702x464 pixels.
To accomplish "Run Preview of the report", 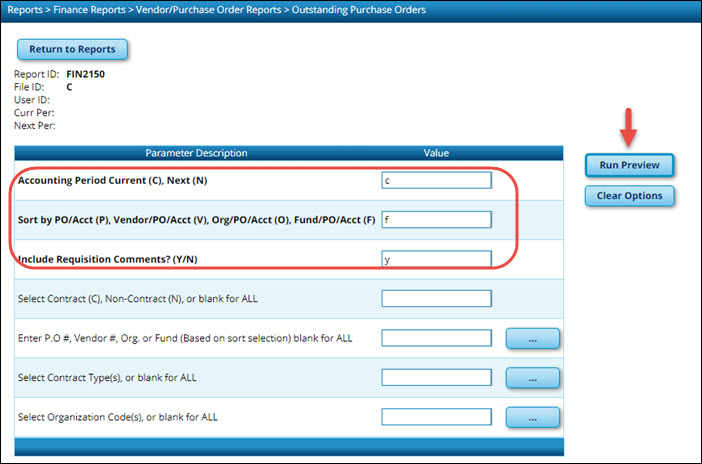I will [x=629, y=165].
